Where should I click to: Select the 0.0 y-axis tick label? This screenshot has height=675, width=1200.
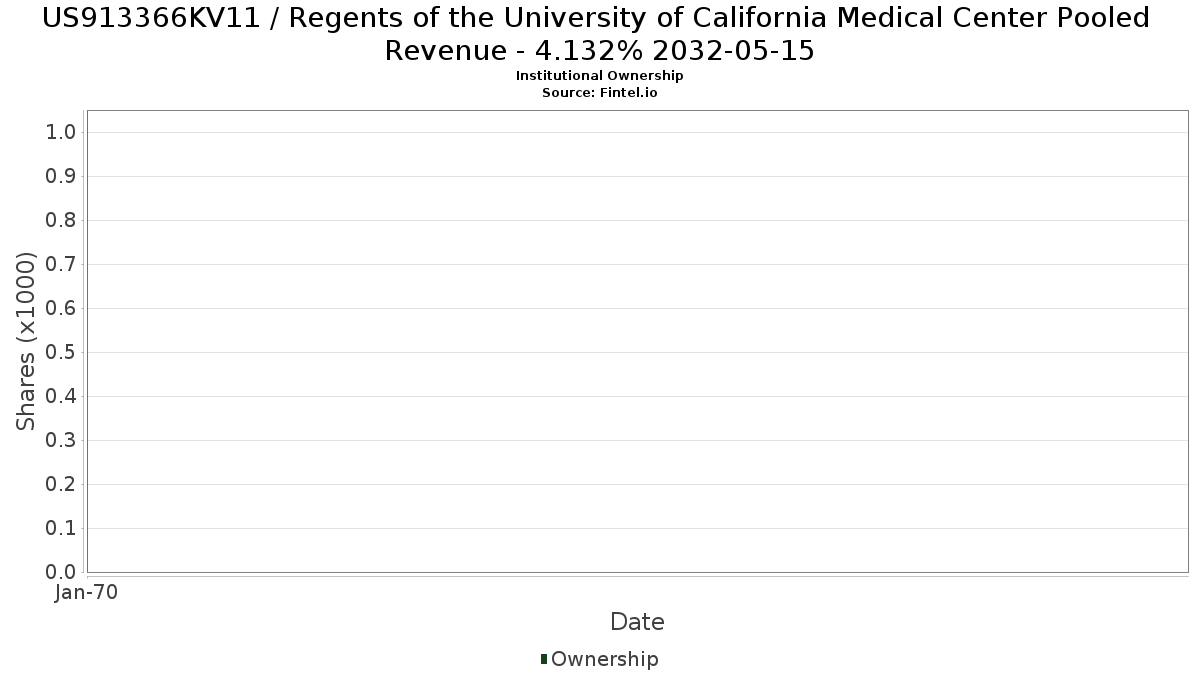61,573
